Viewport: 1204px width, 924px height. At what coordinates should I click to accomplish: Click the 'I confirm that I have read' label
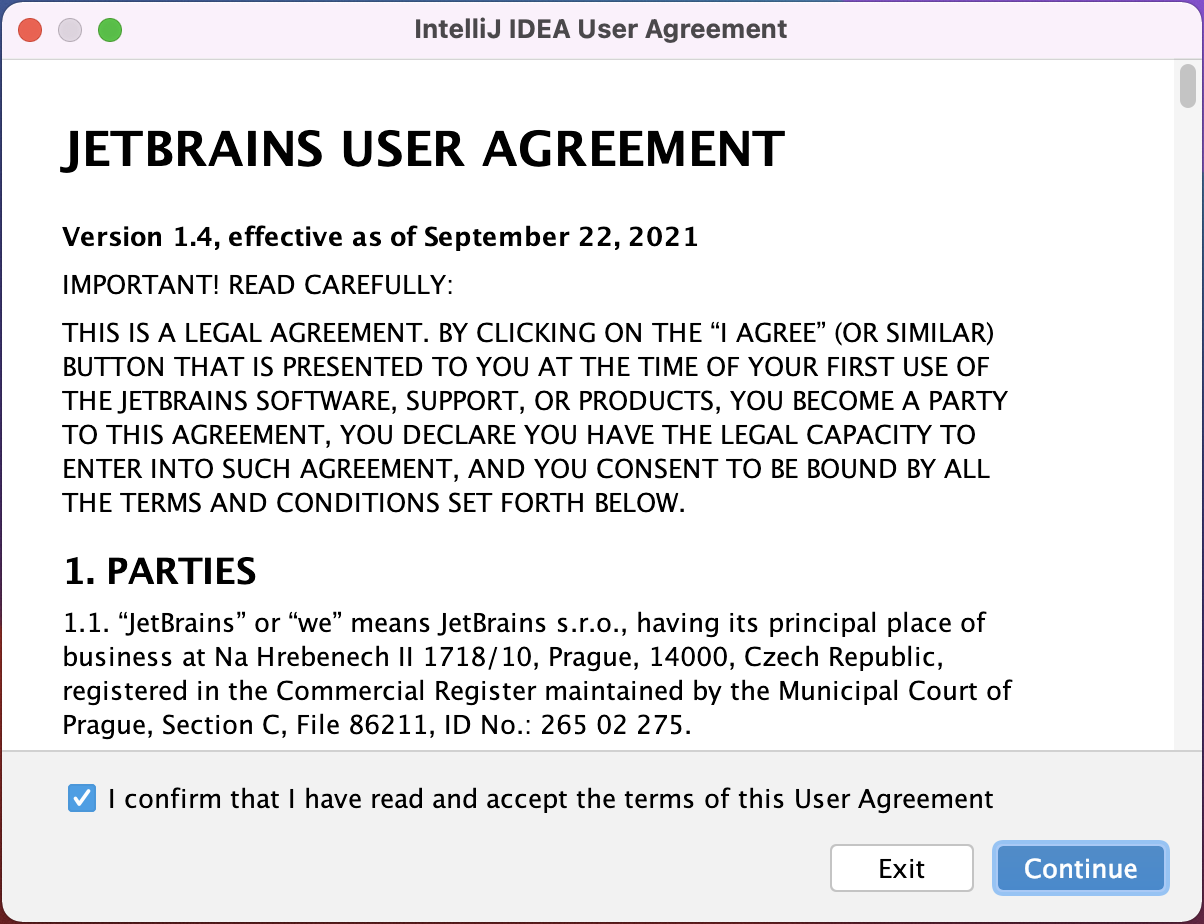[x=551, y=799]
